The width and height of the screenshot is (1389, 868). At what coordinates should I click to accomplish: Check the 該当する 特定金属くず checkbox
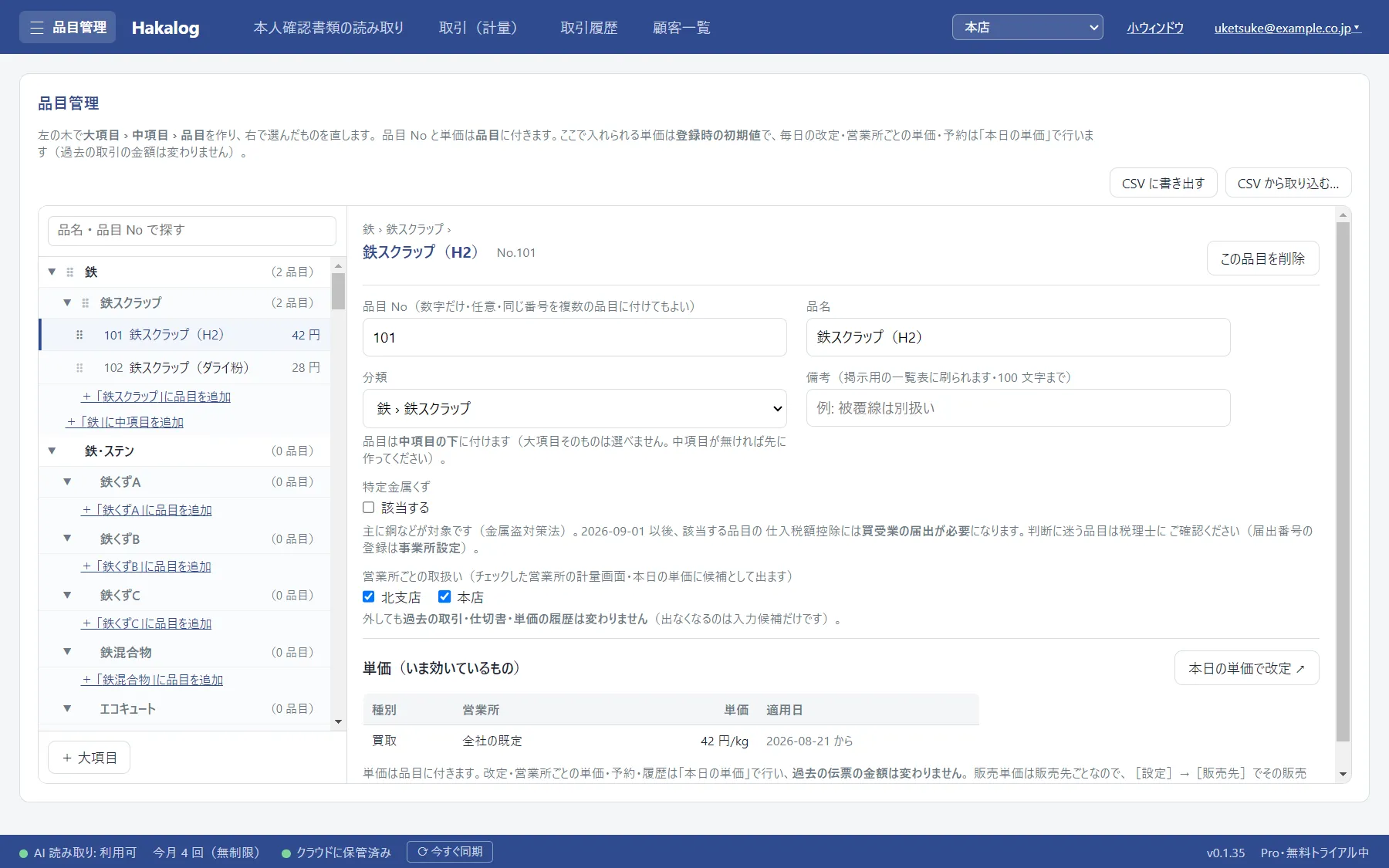(x=369, y=508)
